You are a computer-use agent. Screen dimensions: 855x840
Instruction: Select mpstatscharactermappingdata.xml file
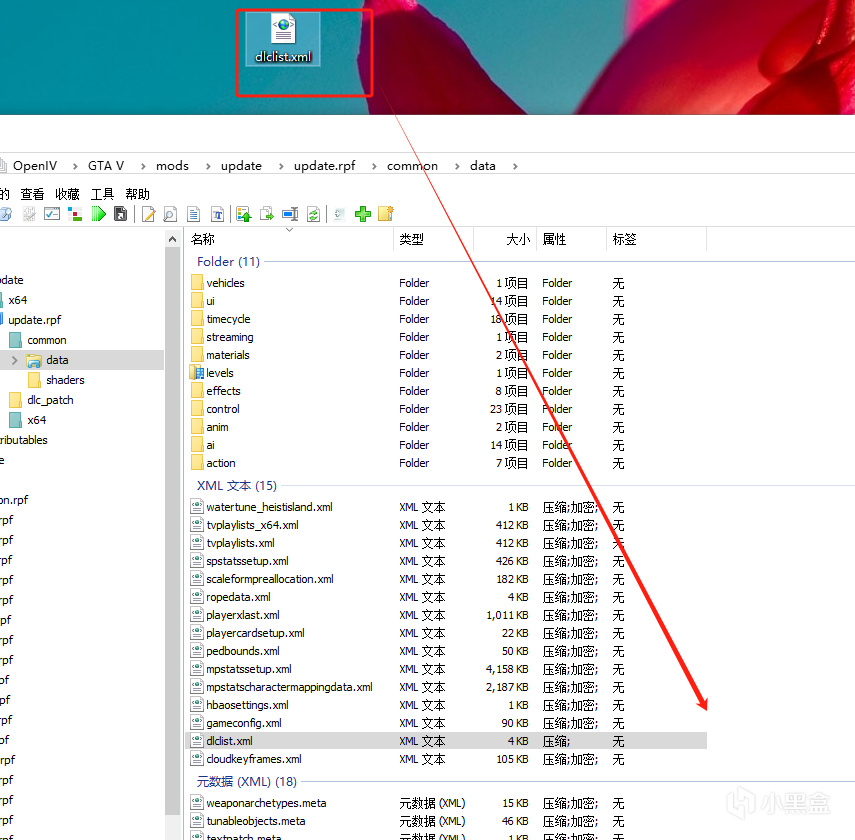pyautogui.click(x=447, y=687)
